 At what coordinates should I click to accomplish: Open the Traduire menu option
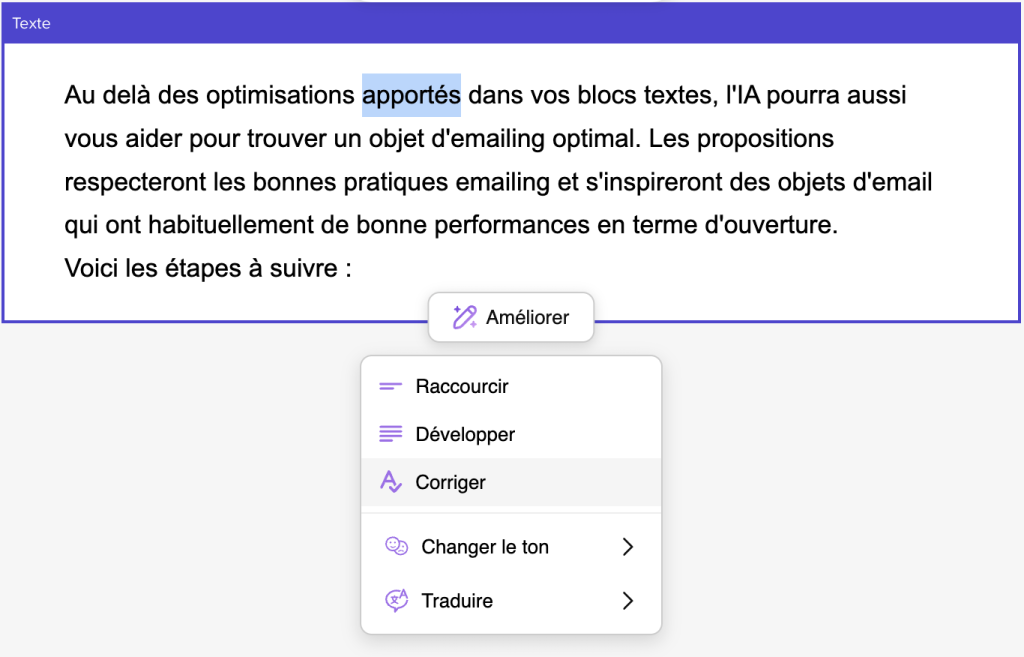457,600
